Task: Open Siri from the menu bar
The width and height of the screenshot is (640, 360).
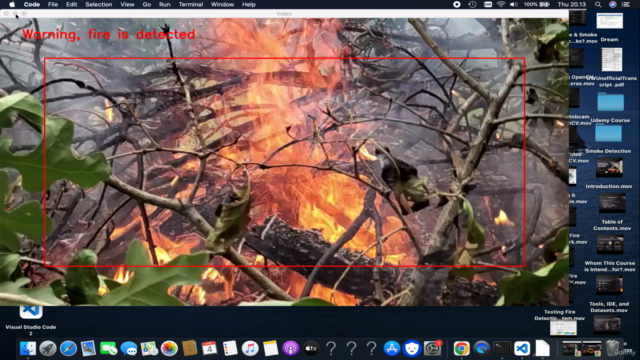Action: coord(613,4)
